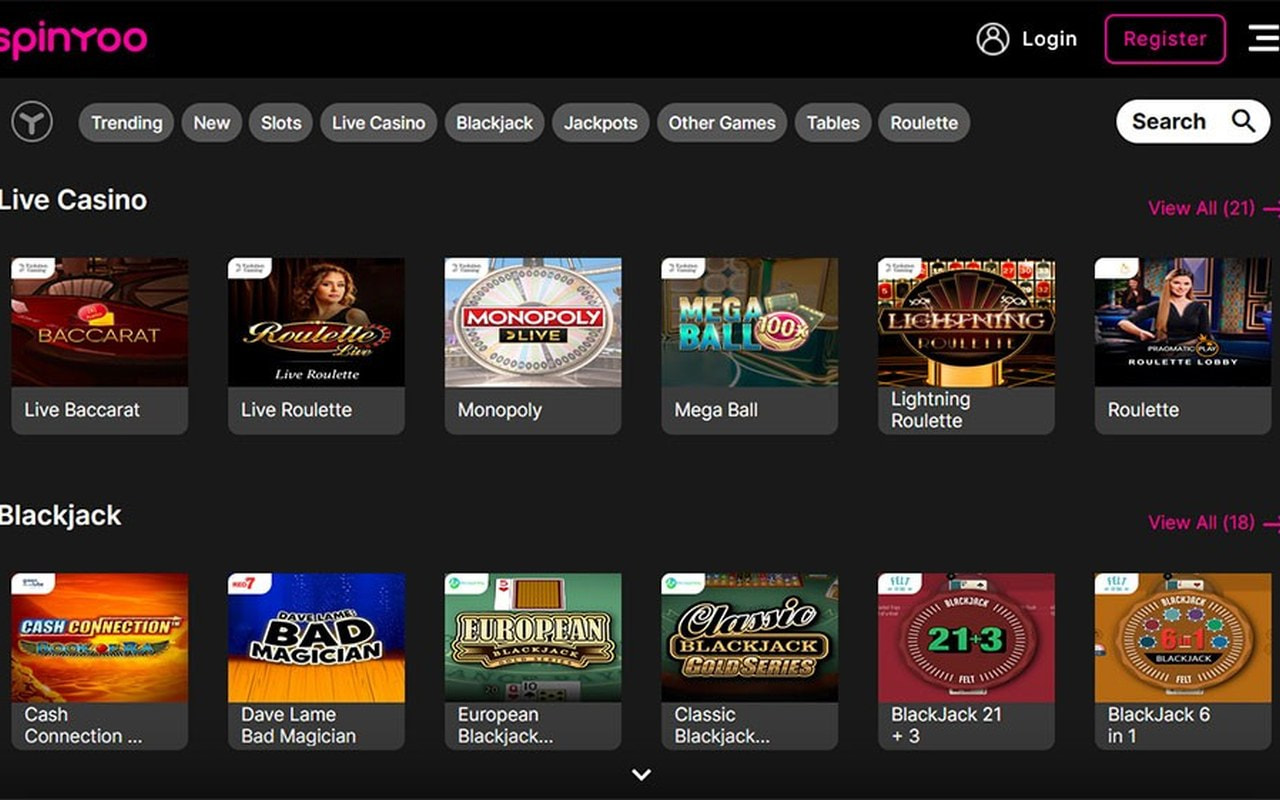Click the 'Classic Blackjack...' card title
The height and width of the screenshot is (800, 1280).
(x=722, y=725)
